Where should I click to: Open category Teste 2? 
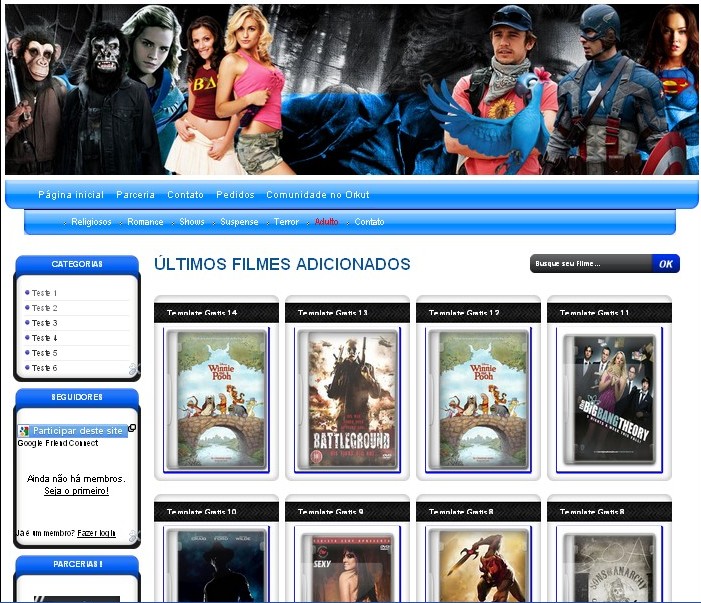coord(44,308)
